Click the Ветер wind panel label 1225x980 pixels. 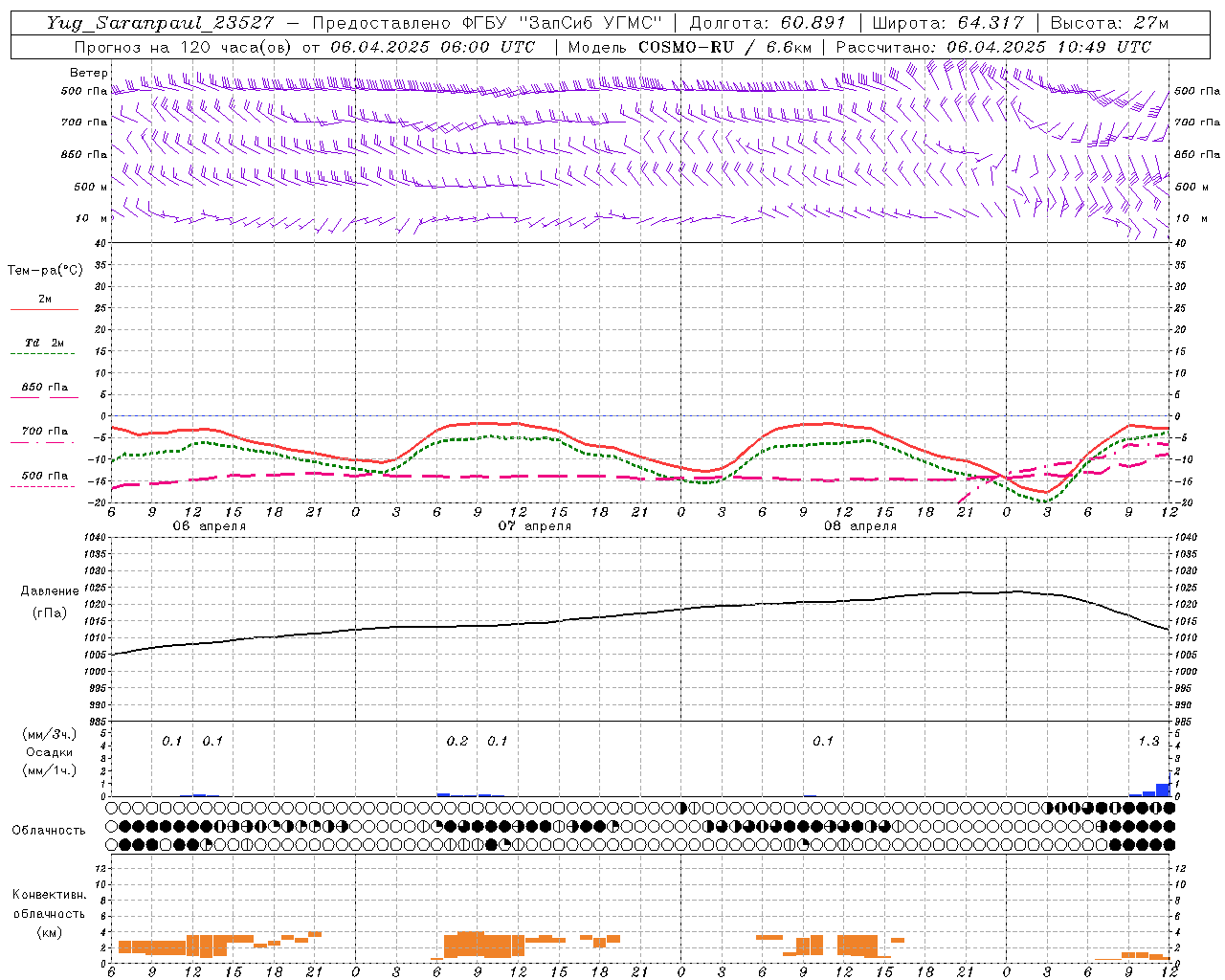point(88,73)
